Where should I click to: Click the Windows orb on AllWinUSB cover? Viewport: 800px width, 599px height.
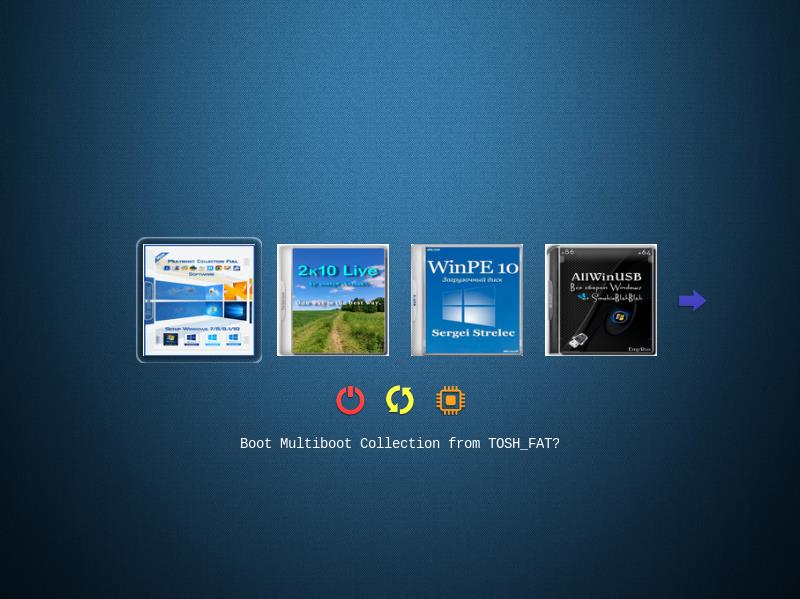(619, 317)
